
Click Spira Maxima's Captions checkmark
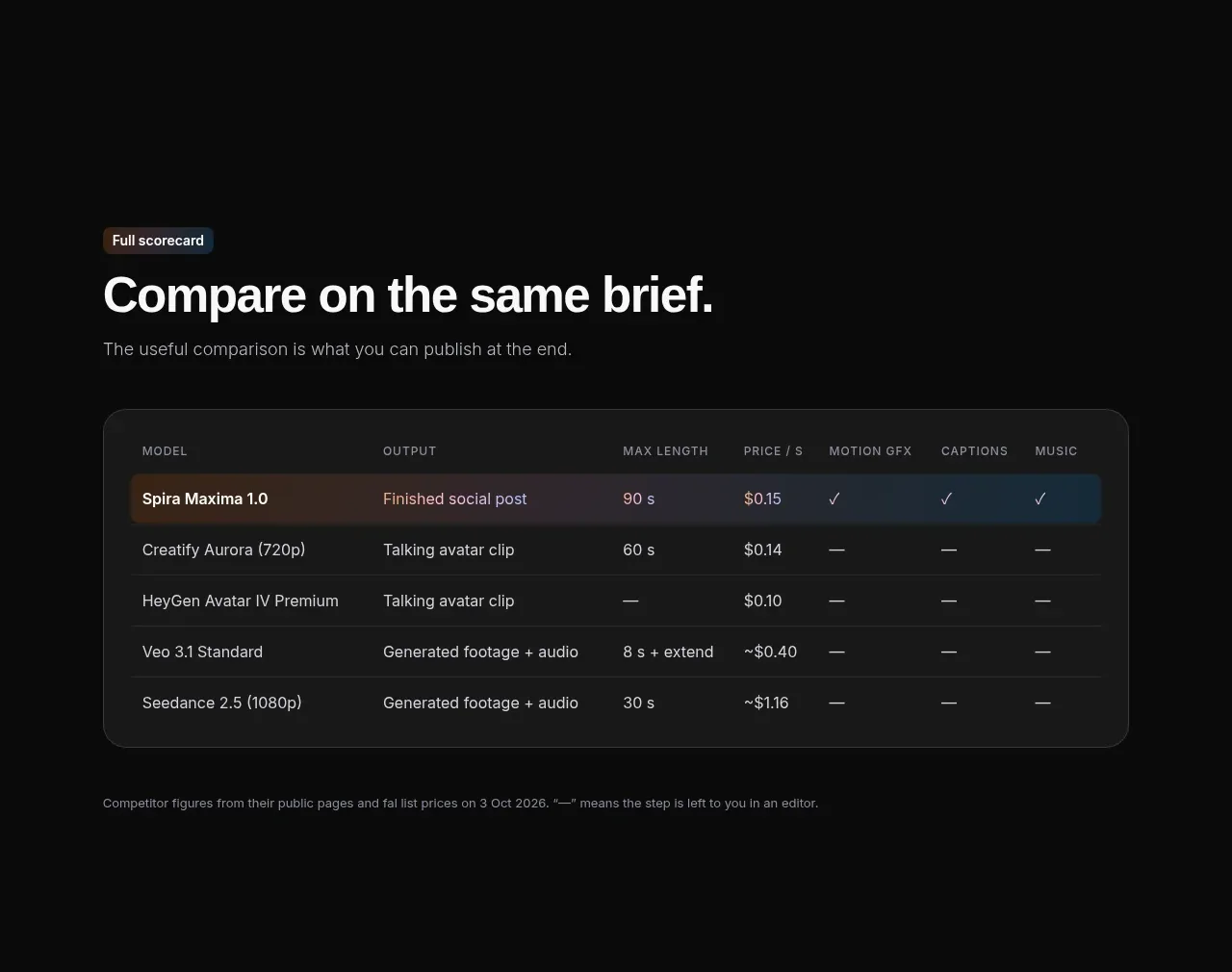pos(947,499)
